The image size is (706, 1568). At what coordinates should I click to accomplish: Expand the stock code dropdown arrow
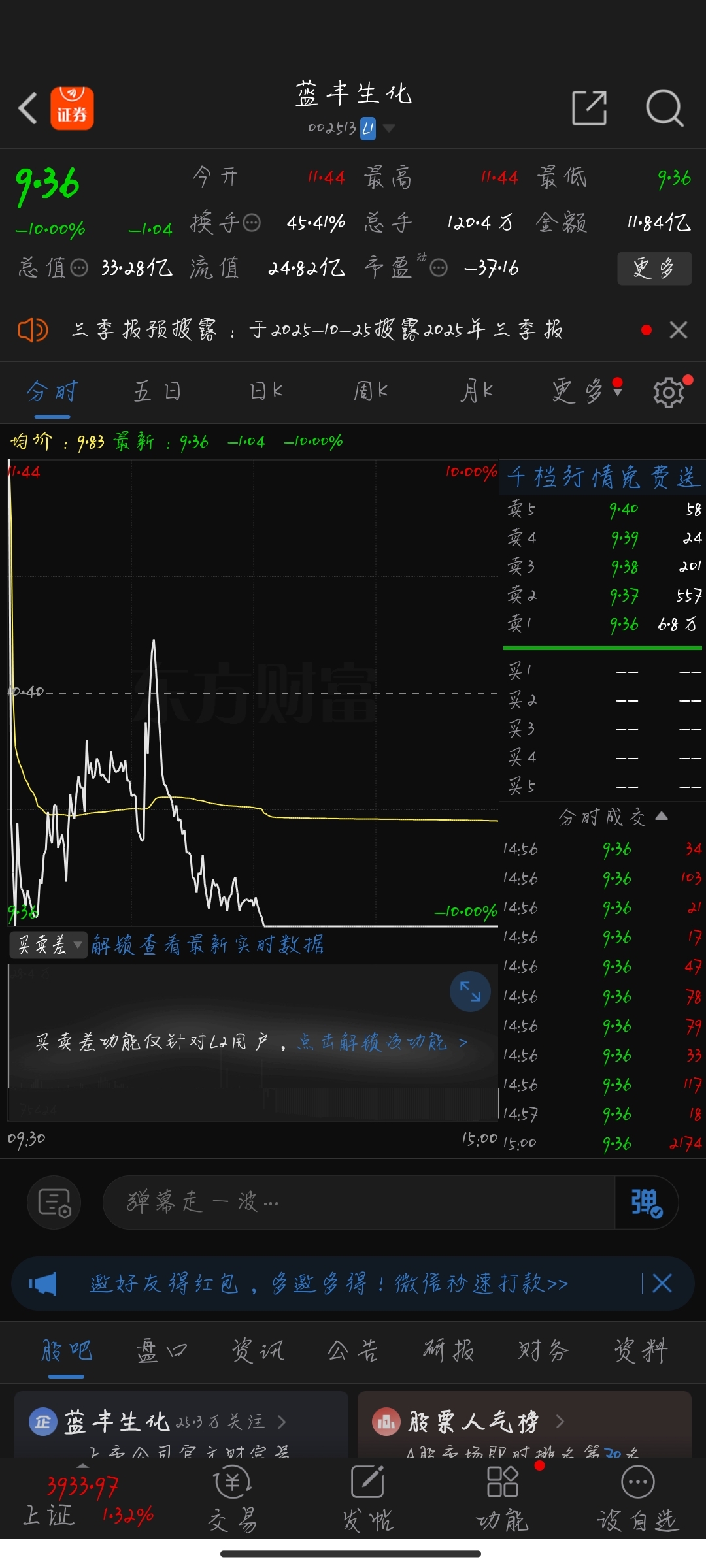coord(389,128)
